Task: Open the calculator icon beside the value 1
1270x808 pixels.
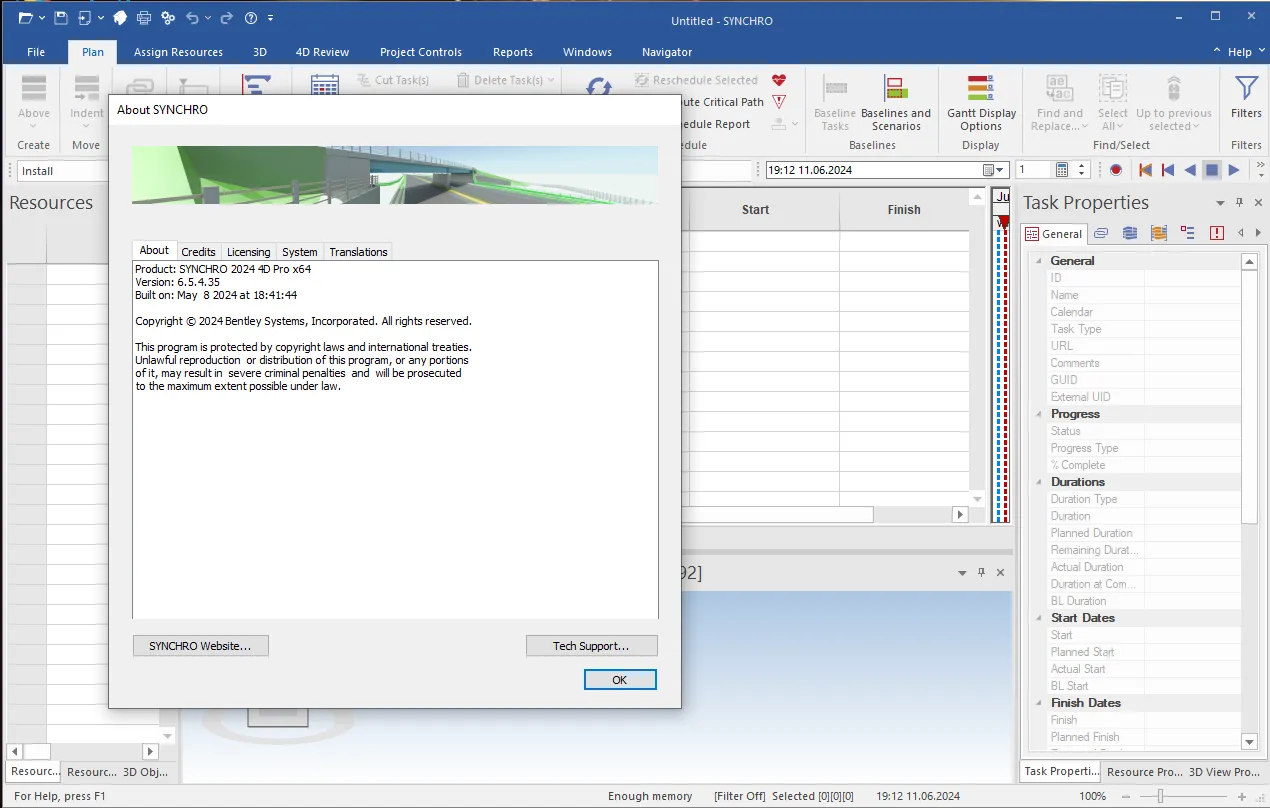Action: click(1061, 170)
